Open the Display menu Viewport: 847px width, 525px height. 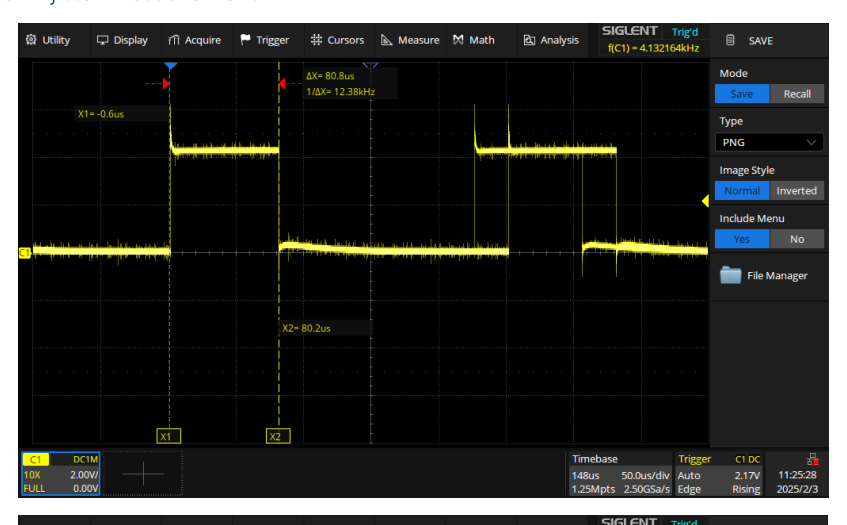pyautogui.click(x=122, y=40)
